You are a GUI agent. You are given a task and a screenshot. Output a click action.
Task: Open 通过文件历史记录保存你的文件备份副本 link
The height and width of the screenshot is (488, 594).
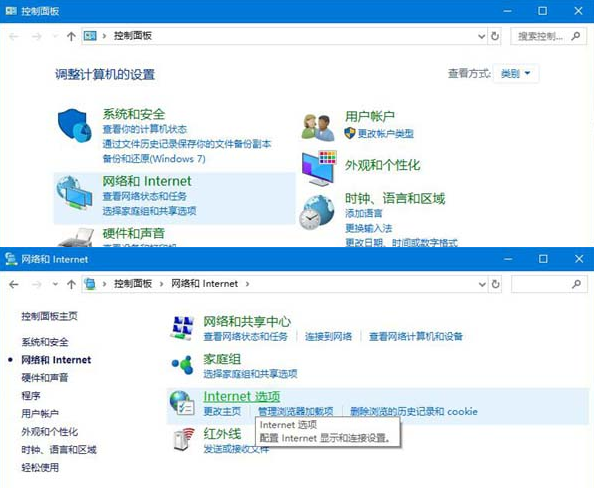pyautogui.click(x=187, y=144)
